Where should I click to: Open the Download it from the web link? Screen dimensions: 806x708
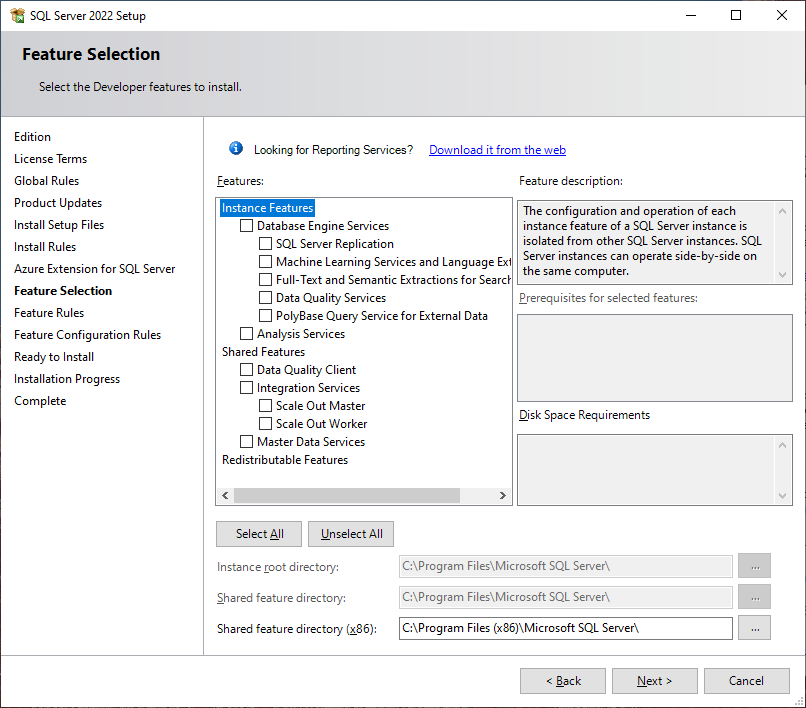[x=497, y=150]
